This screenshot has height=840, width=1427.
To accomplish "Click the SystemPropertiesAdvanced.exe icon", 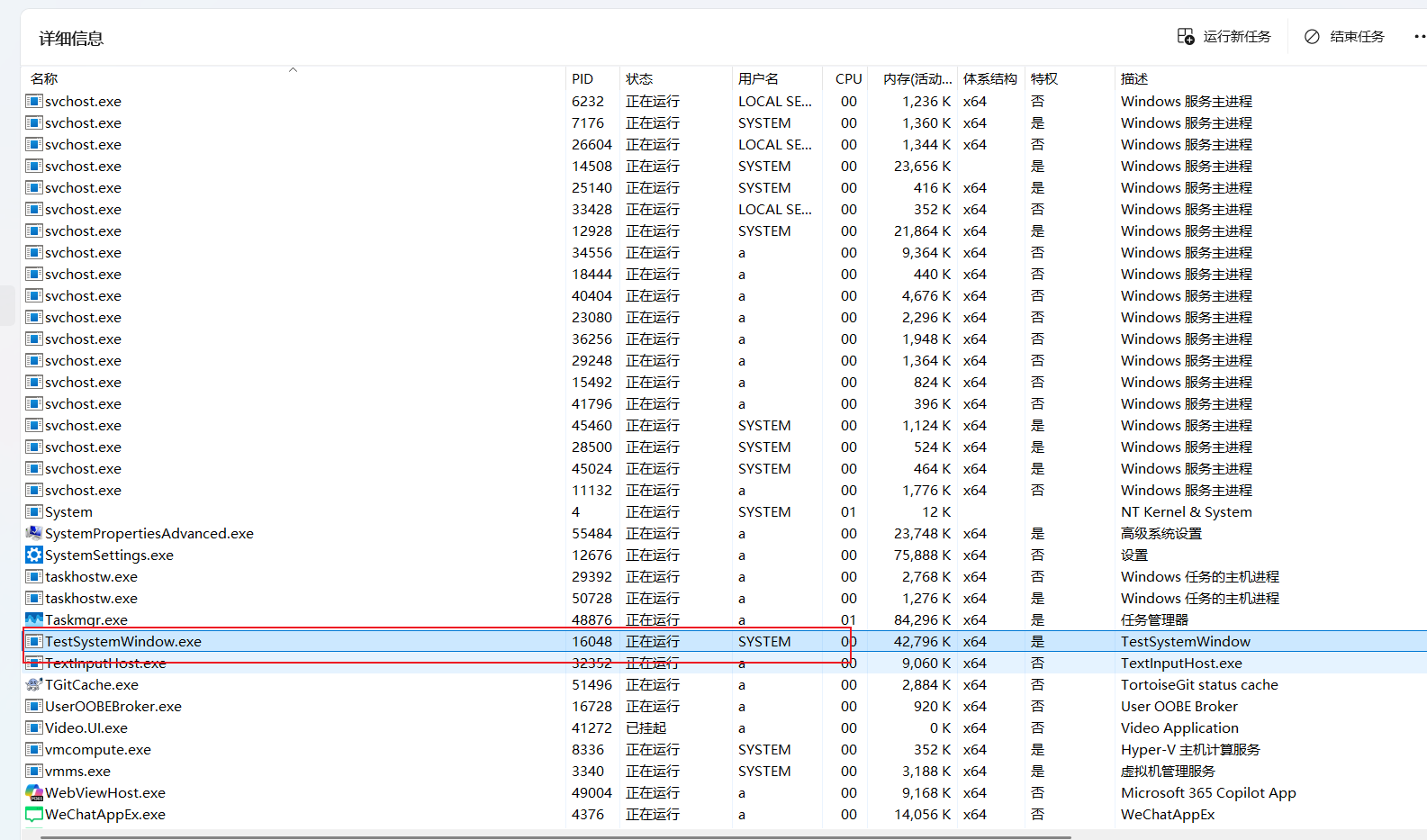I will (x=34, y=533).
